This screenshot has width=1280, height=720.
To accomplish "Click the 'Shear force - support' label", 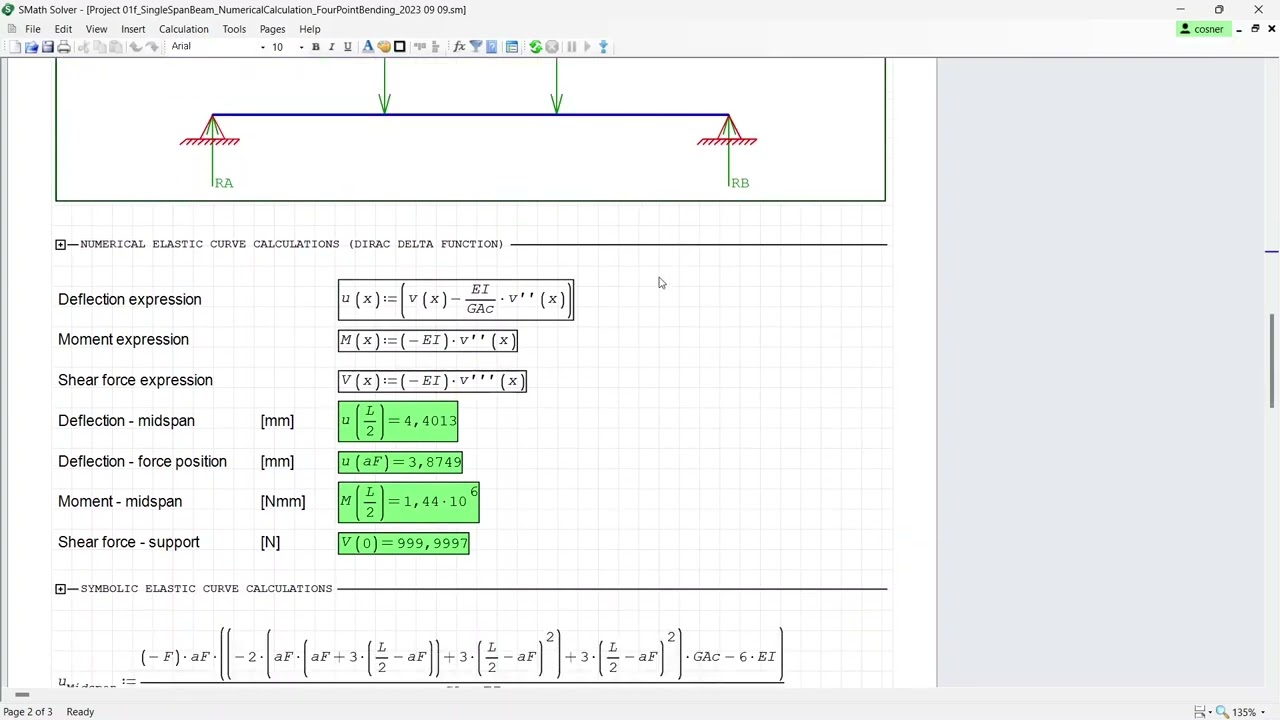I will (x=129, y=542).
